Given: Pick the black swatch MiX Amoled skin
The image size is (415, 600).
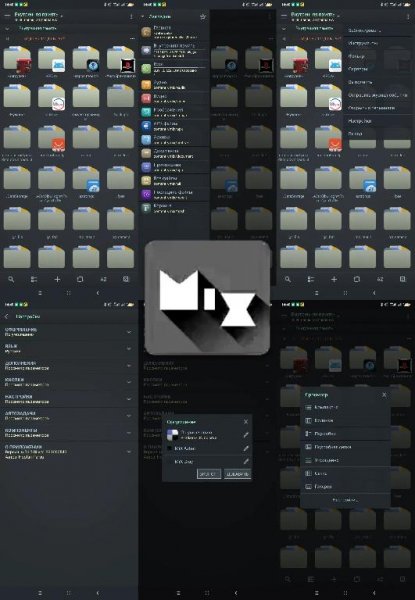Looking at the screenshot, I should [170, 448].
